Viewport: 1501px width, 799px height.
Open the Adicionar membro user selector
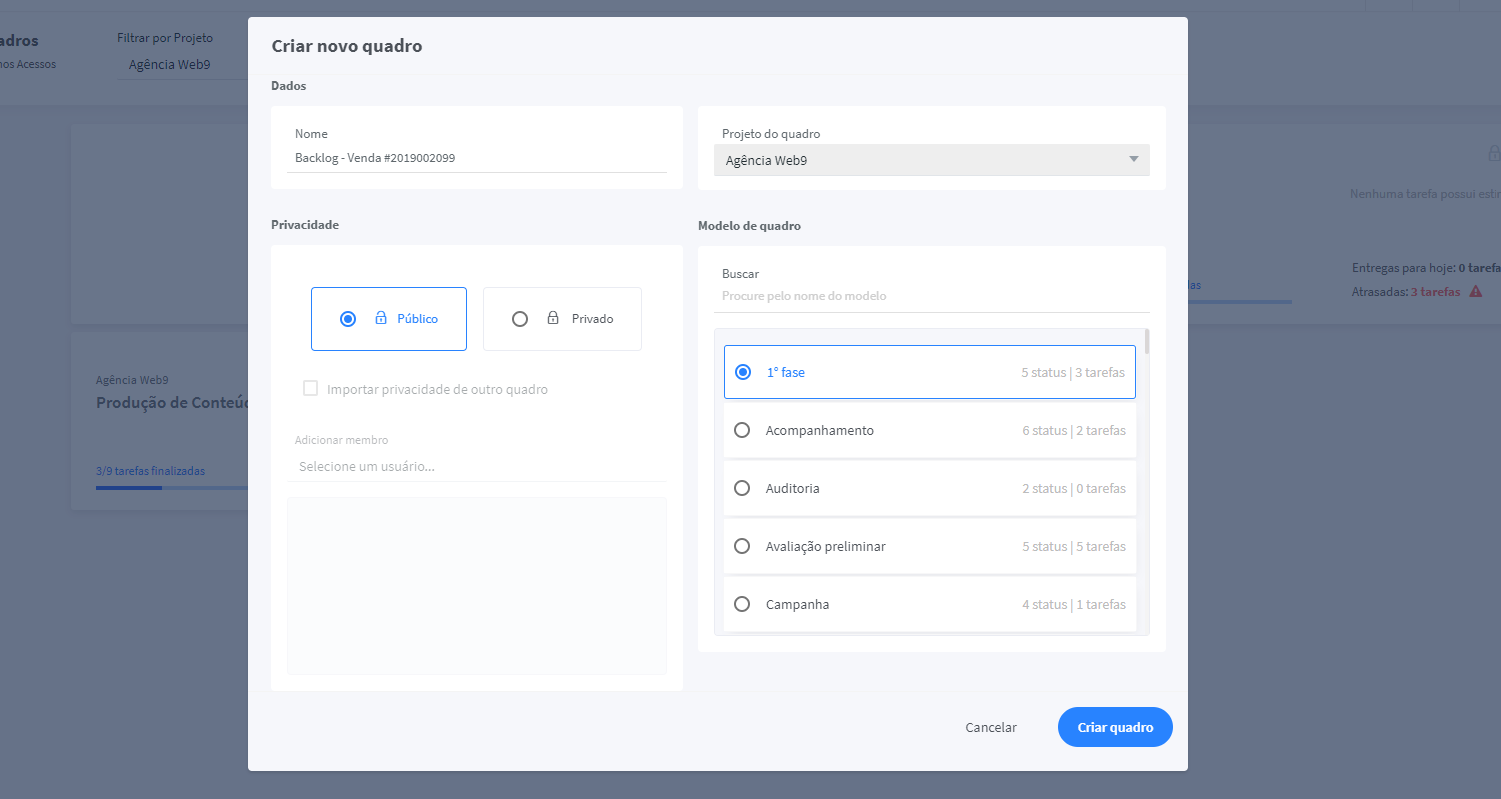pos(477,466)
